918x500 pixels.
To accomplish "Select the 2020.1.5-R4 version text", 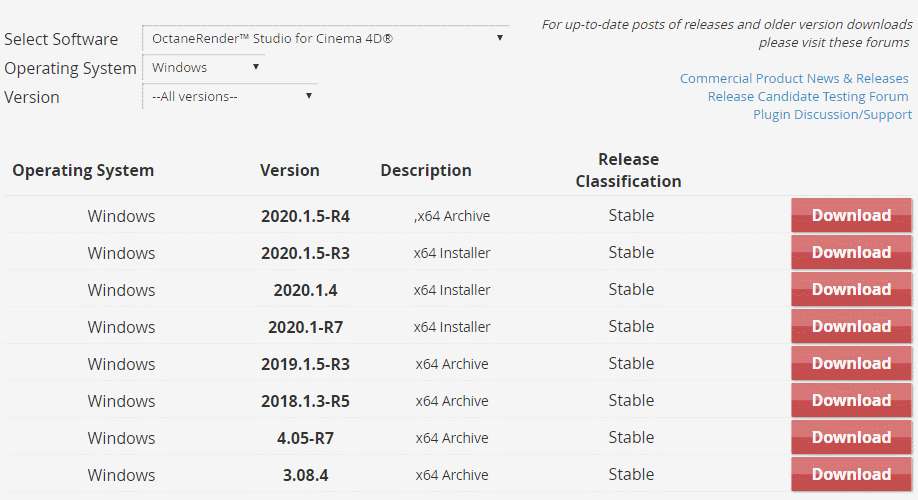I will [305, 217].
